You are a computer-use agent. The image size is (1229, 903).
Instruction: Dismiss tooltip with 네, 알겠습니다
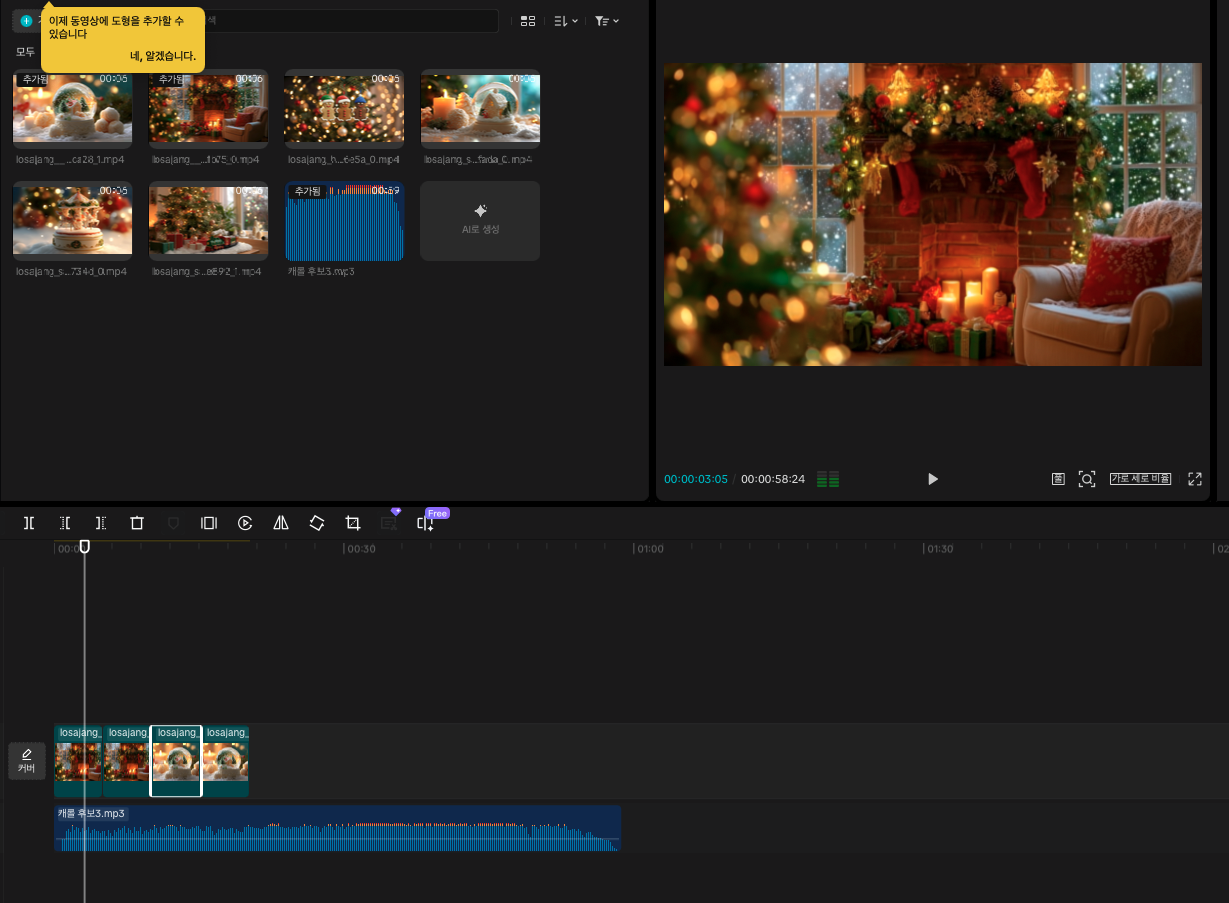pos(163,56)
